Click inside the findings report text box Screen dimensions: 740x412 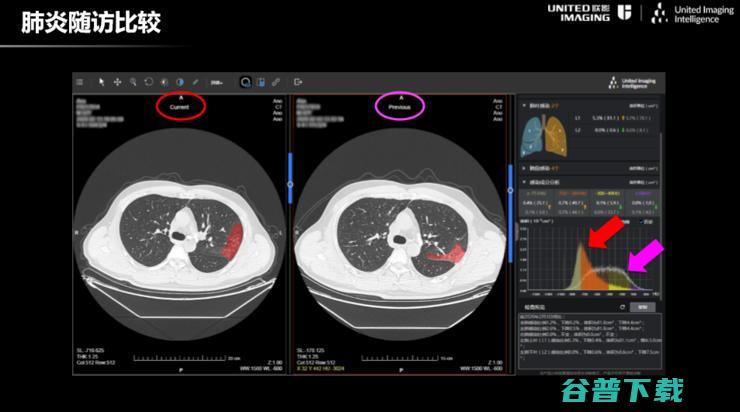click(590, 341)
